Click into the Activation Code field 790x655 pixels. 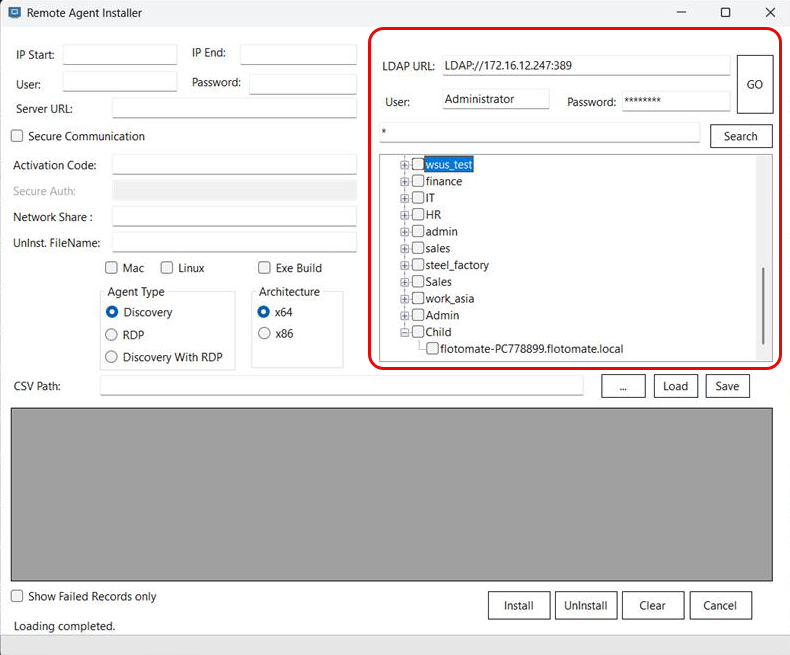(234, 164)
